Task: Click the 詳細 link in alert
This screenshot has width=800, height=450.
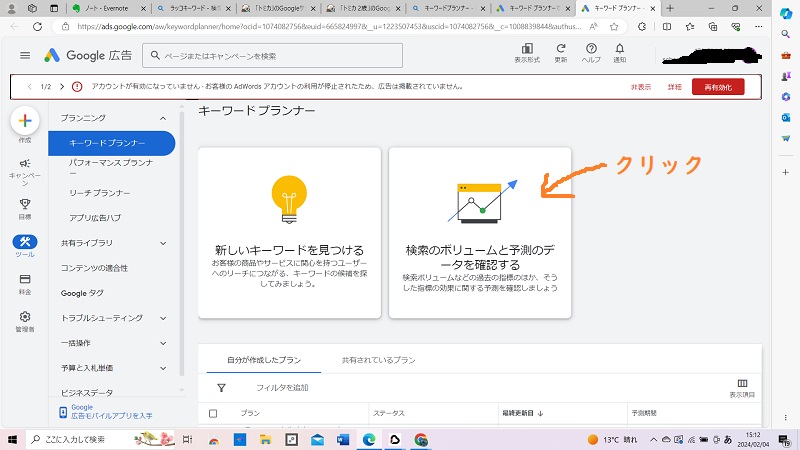Action: coord(674,87)
